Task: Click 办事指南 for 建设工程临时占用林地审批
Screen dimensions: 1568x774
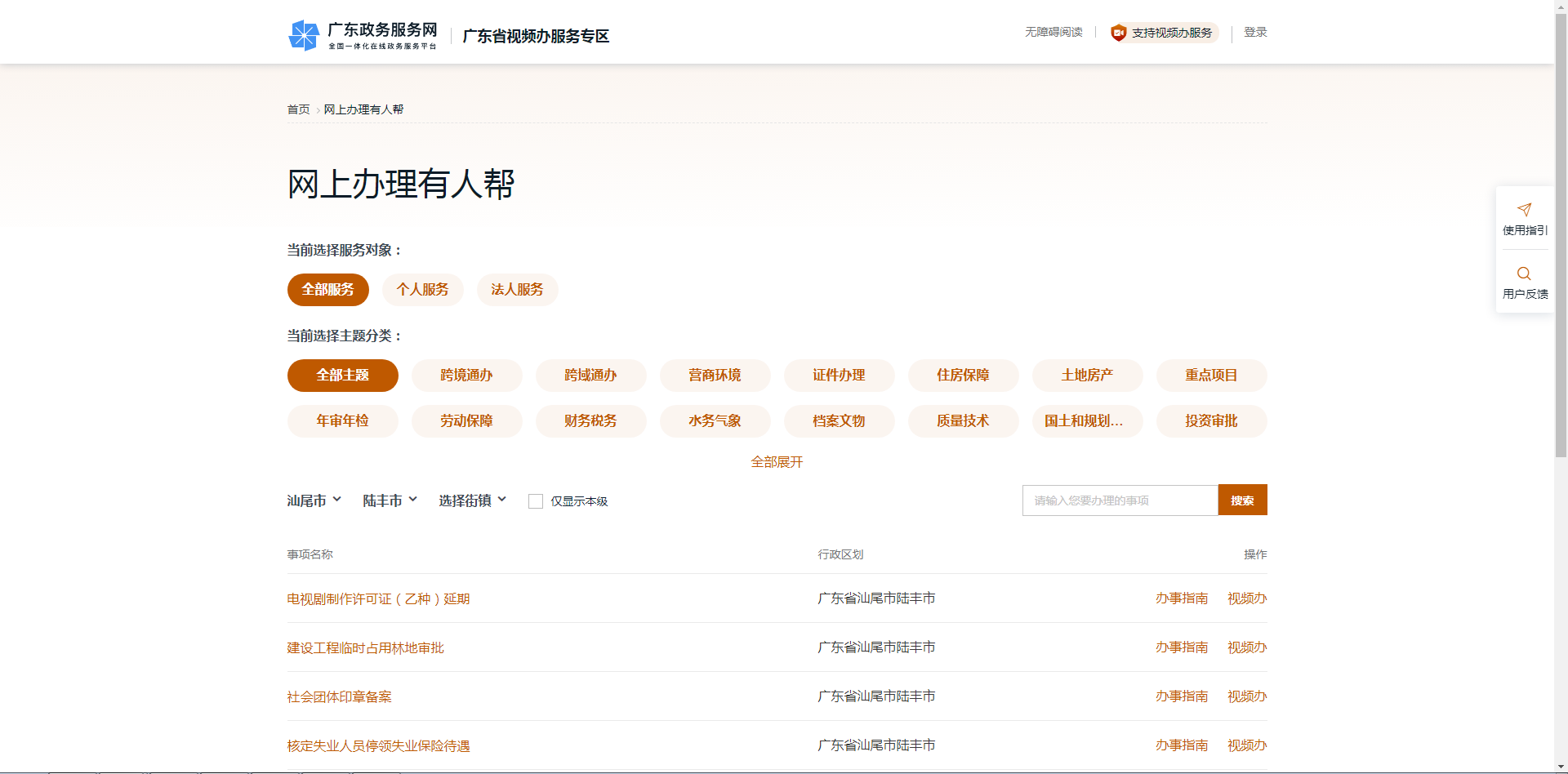Action: coord(1181,647)
